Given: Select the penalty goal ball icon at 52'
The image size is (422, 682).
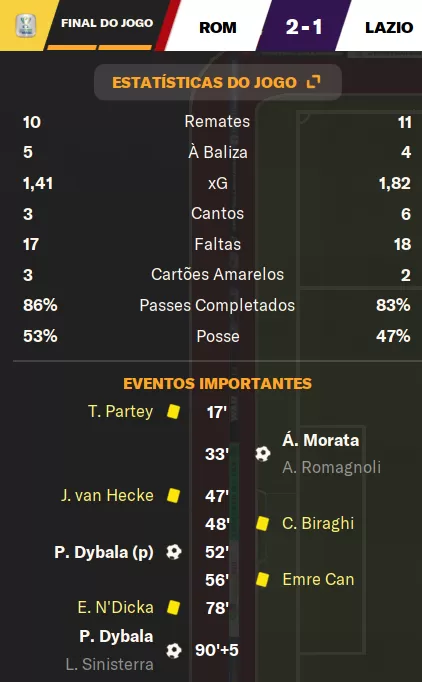Looking at the screenshot, I should (174, 552).
